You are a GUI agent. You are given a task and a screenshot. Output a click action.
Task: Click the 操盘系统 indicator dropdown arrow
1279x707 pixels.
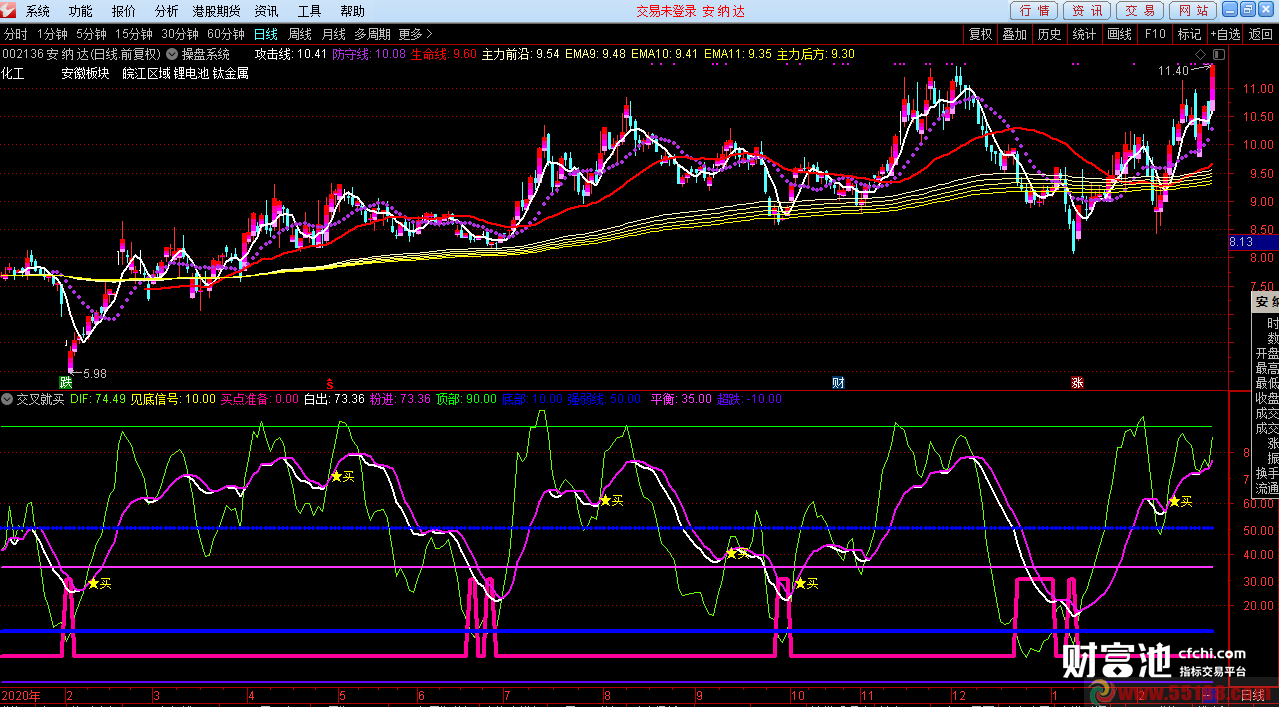click(x=172, y=54)
